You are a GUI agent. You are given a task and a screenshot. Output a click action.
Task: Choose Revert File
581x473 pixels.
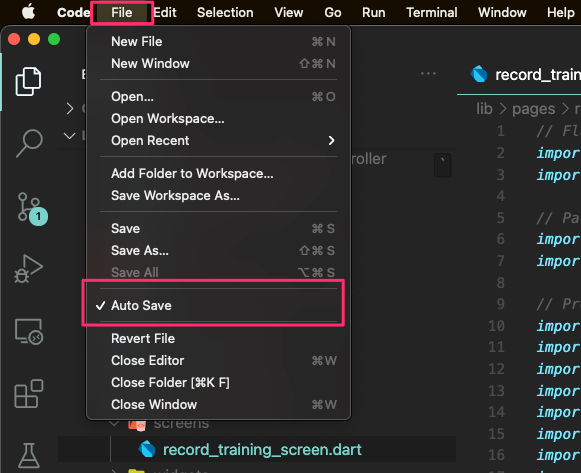(218, 338)
